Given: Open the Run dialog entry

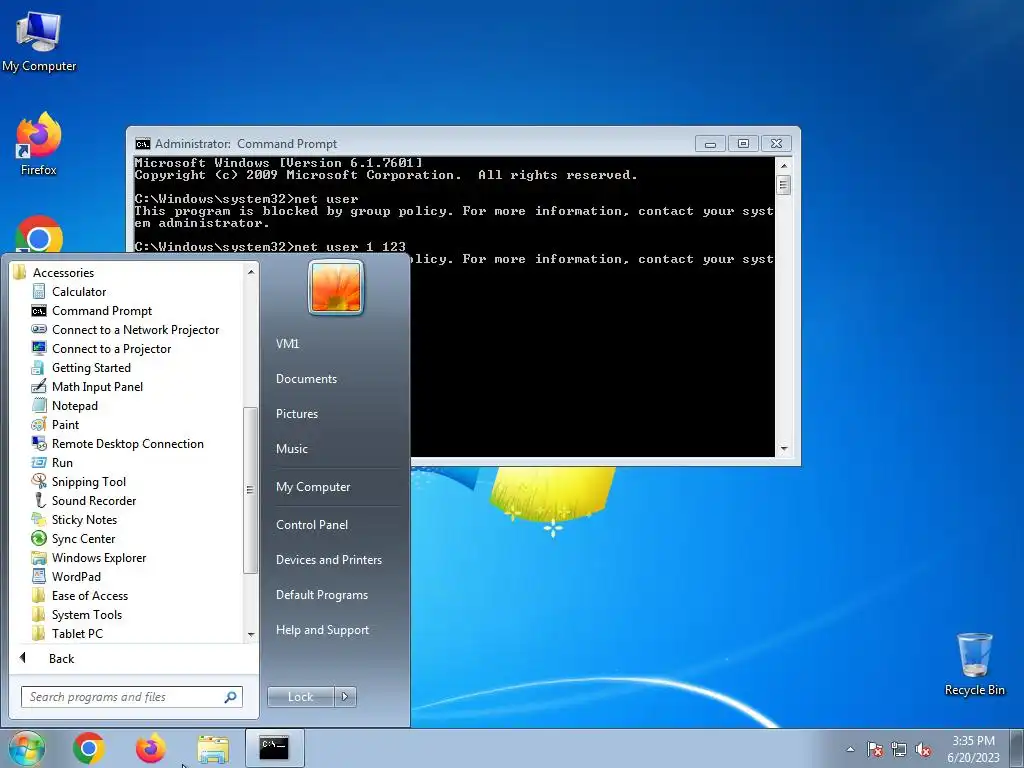Looking at the screenshot, I should [62, 462].
